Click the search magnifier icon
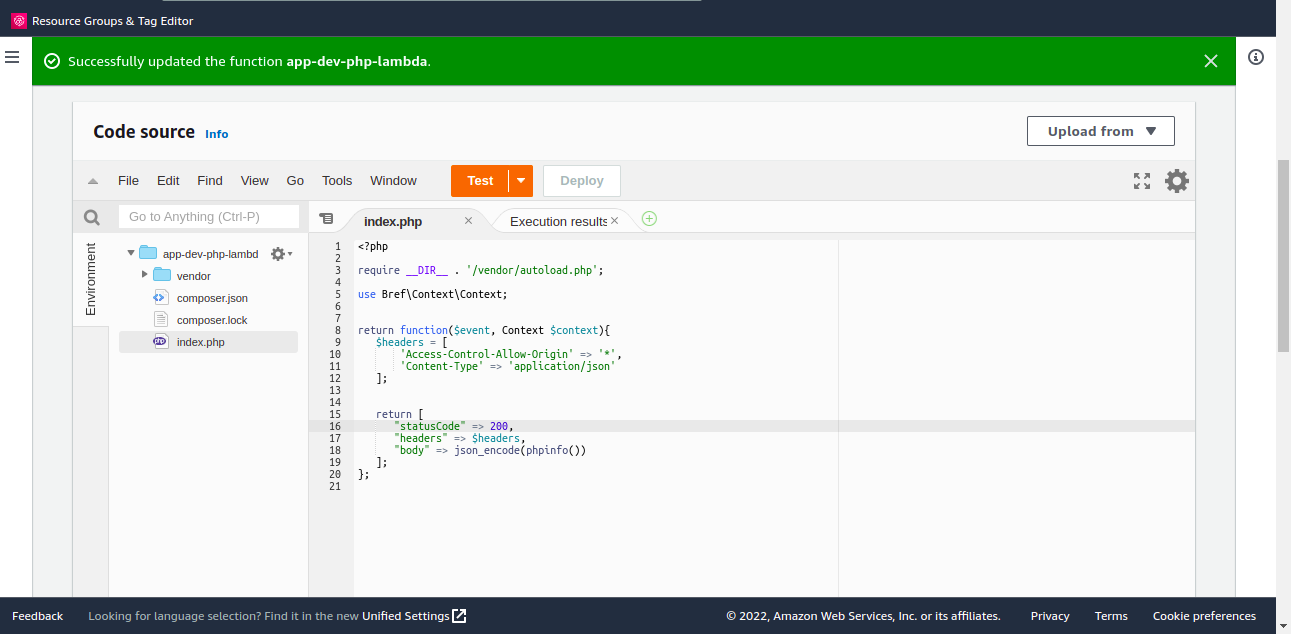The width and height of the screenshot is (1291, 634). point(92,217)
